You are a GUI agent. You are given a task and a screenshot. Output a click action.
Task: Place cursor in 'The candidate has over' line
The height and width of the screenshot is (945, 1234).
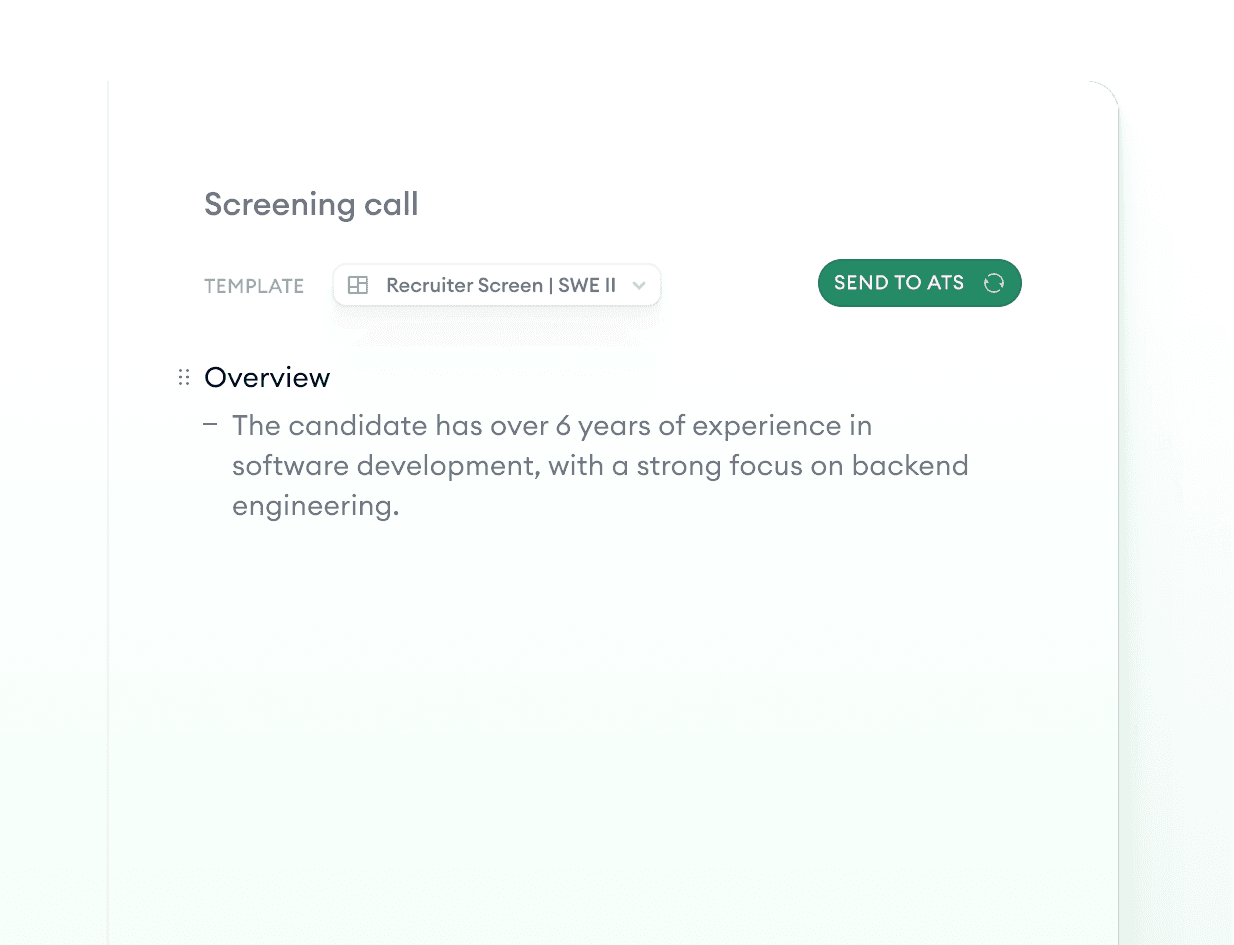point(552,425)
